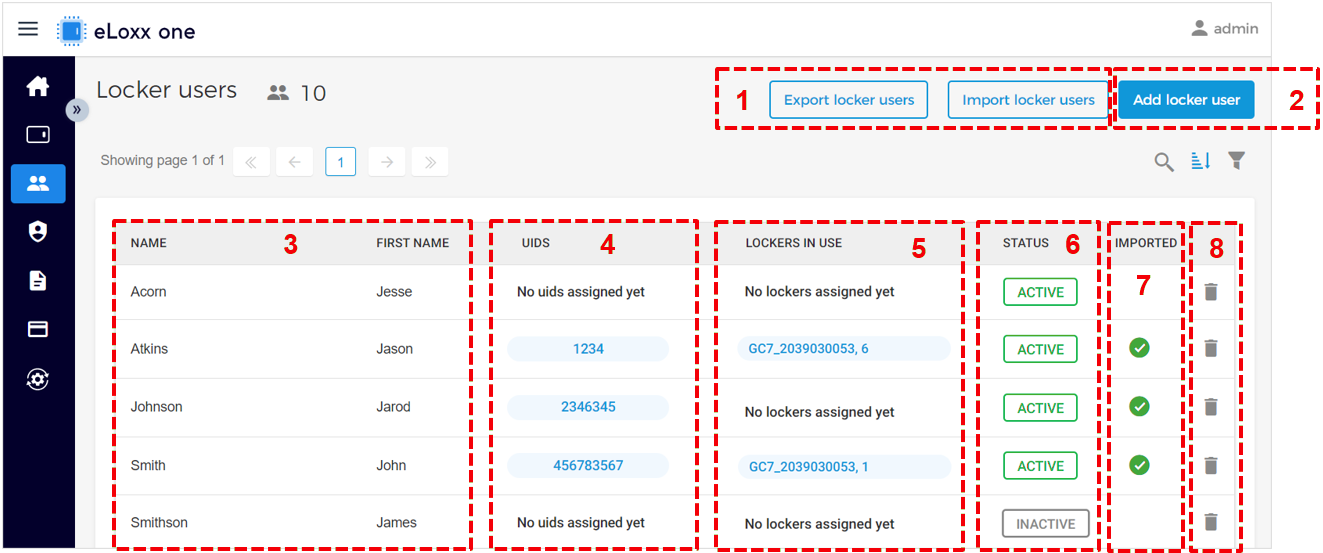
Task: Open the document reports sidebar icon
Action: click(38, 281)
